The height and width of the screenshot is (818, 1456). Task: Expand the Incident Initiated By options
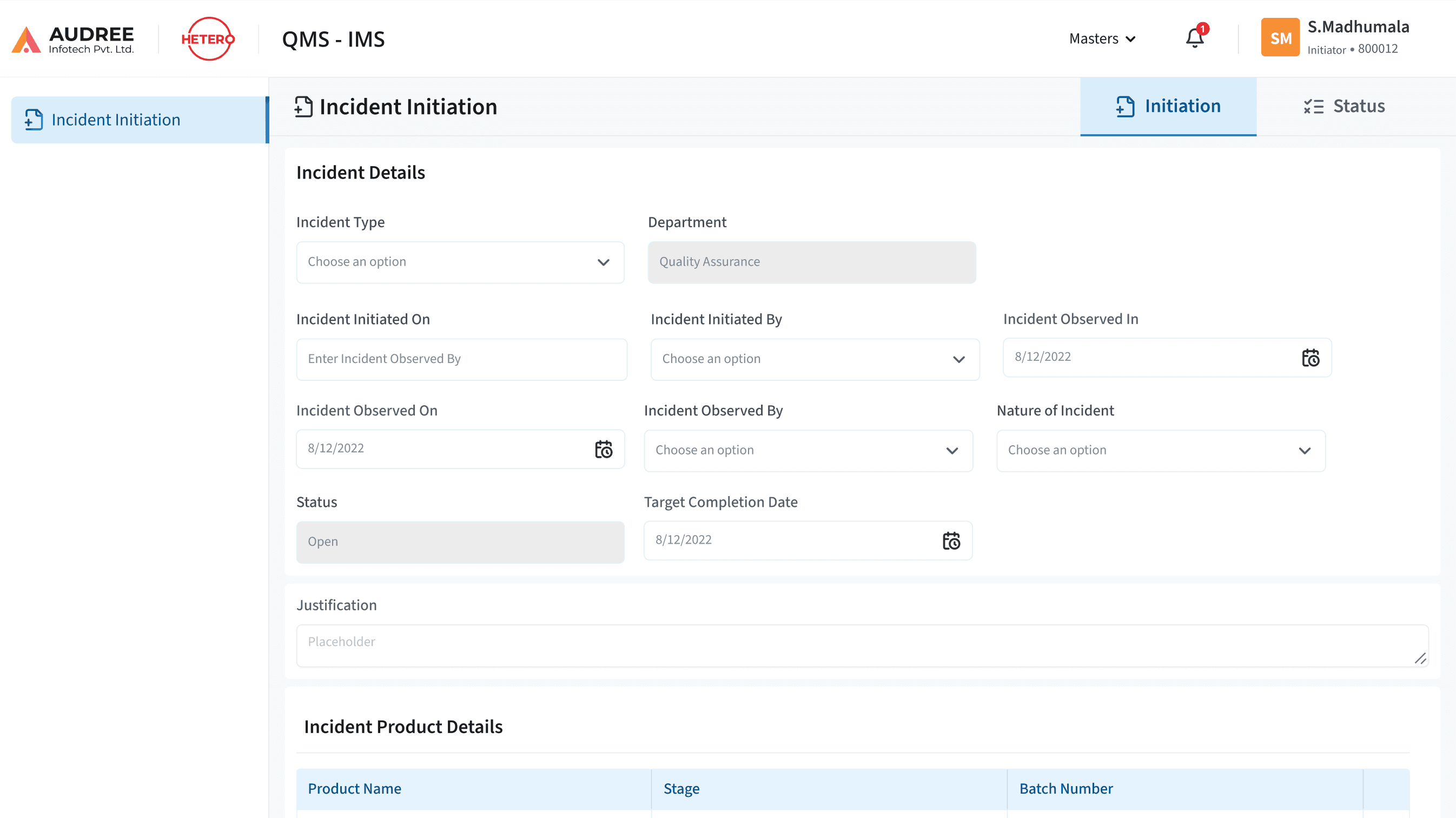814,359
